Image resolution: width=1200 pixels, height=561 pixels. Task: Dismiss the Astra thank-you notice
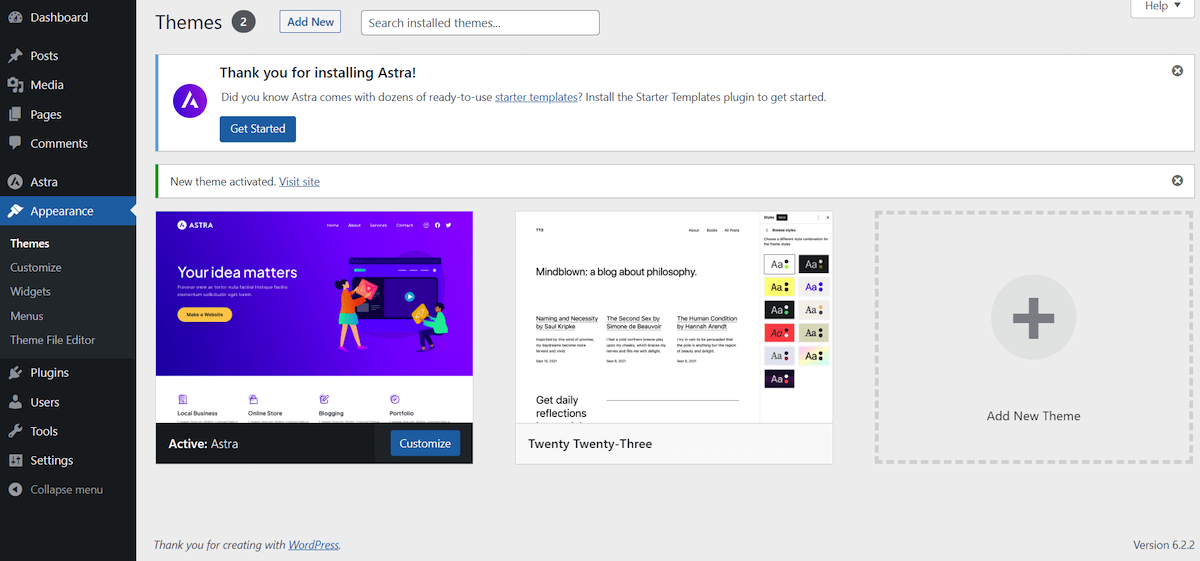coord(1177,71)
